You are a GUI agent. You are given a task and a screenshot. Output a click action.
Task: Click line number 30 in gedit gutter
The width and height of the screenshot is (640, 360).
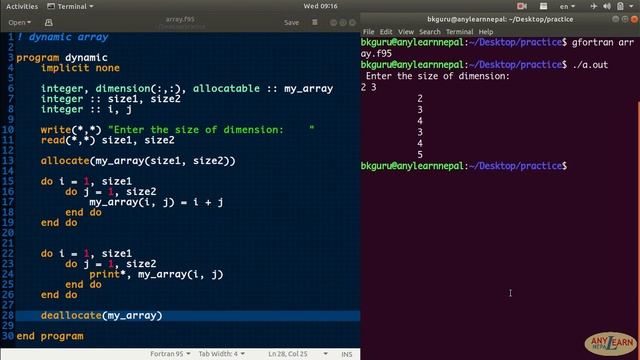tap(7, 336)
